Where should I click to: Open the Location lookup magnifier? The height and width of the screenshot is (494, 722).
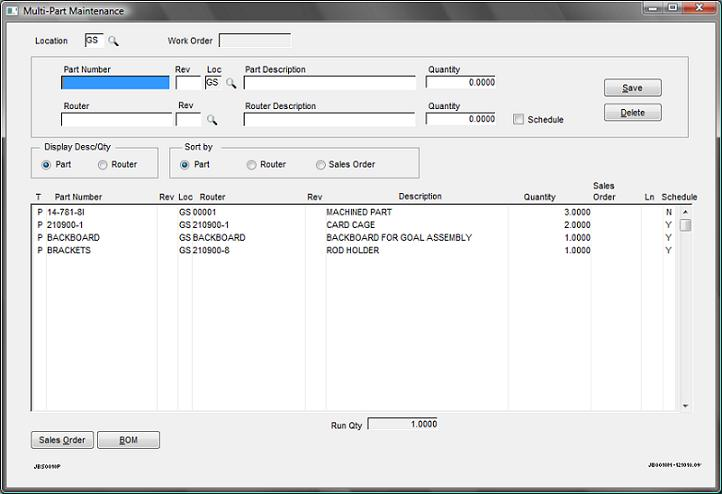click(x=113, y=41)
